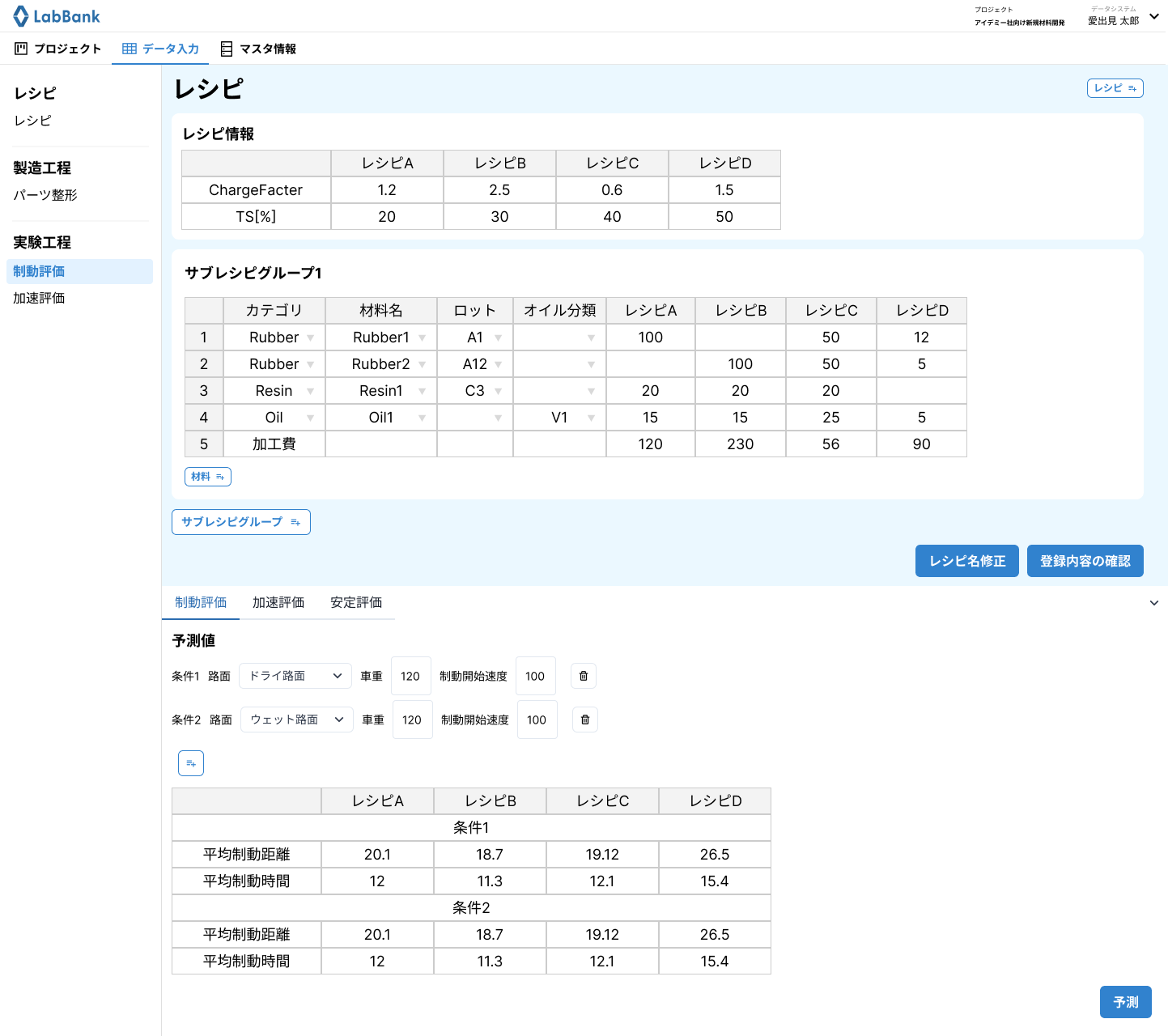Click the LabBank logo

(x=57, y=16)
